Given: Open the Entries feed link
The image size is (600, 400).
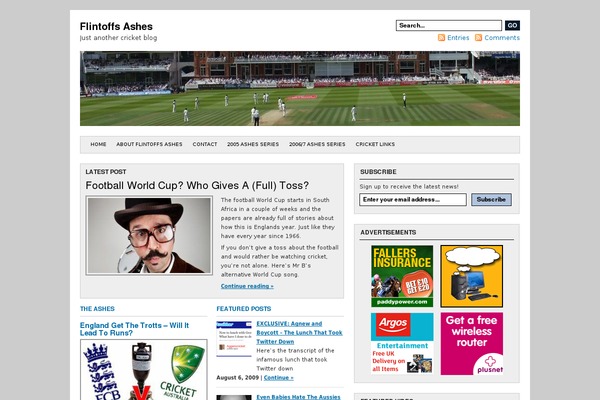Looking at the screenshot, I should pos(458,38).
